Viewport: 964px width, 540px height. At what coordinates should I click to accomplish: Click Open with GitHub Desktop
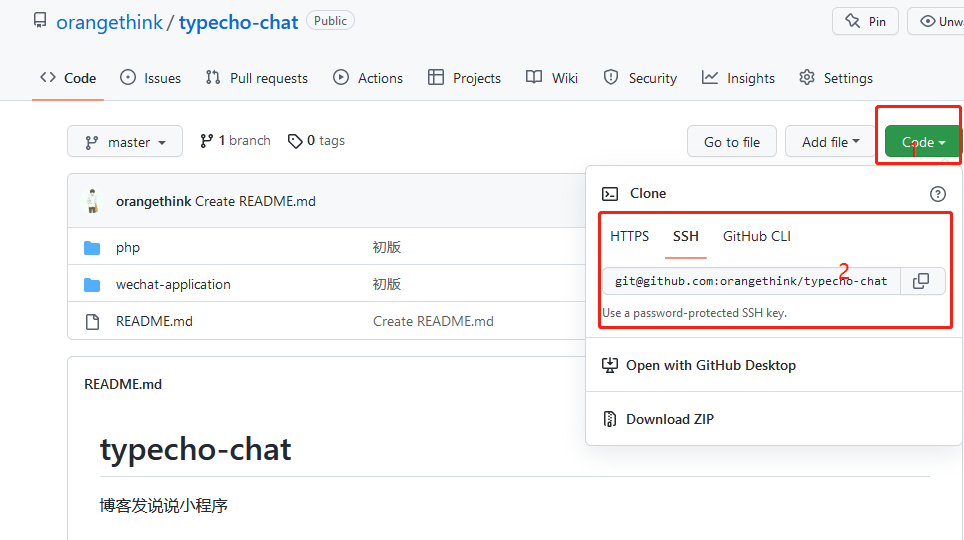[711, 365]
